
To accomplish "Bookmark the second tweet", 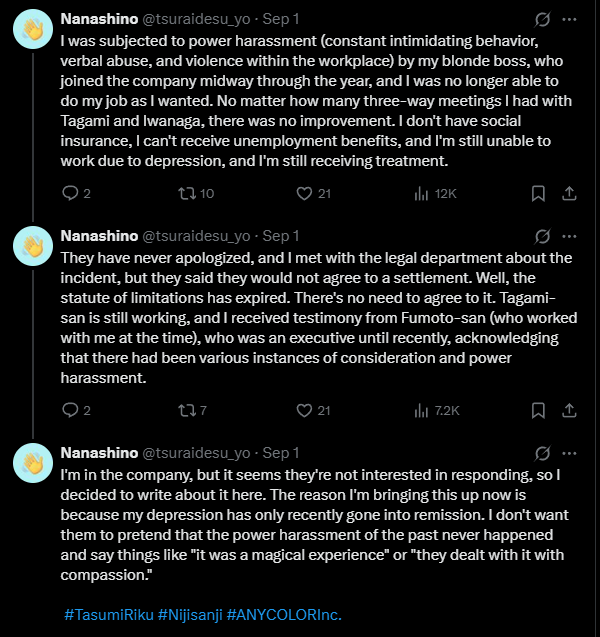I will click(538, 410).
